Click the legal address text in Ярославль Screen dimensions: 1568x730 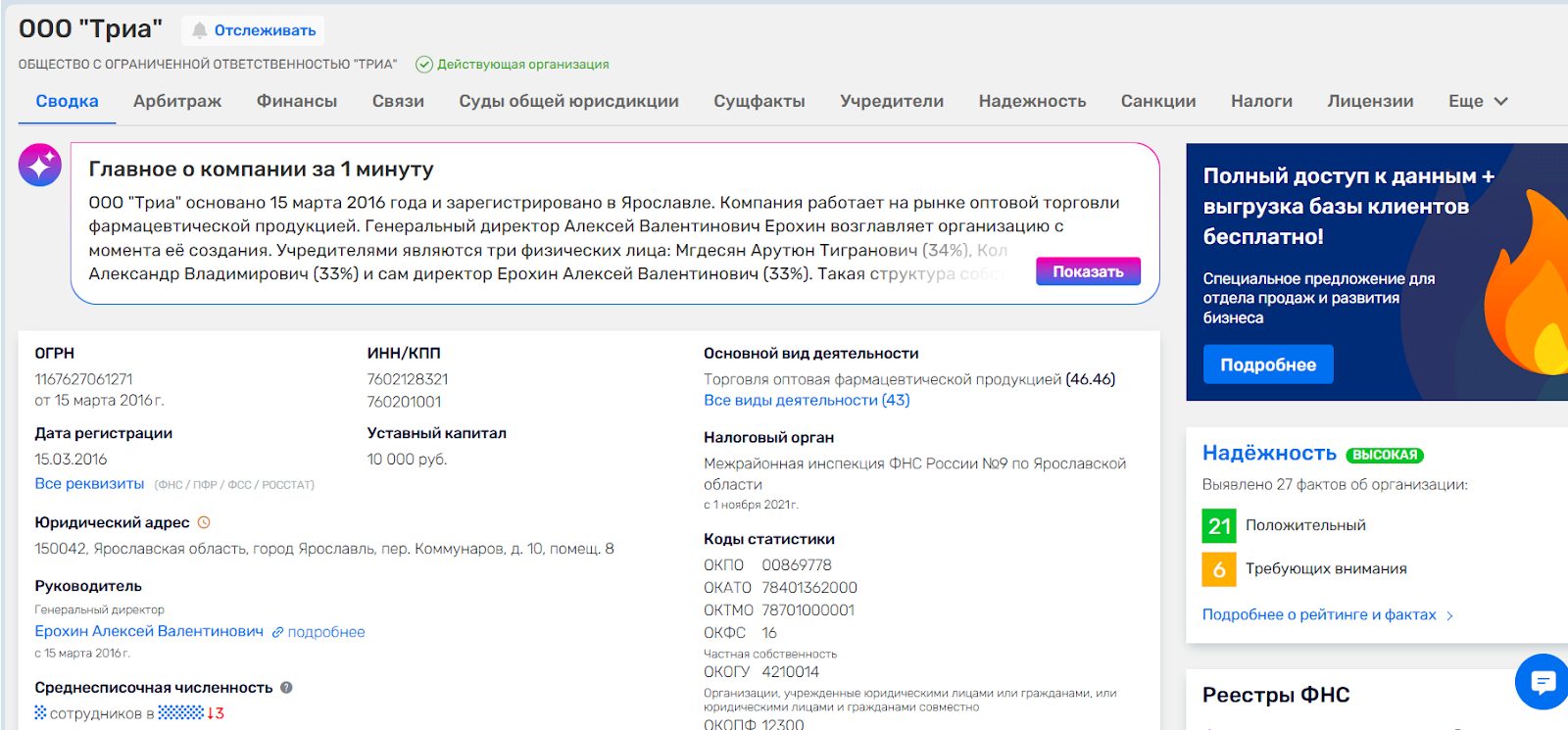(x=324, y=549)
